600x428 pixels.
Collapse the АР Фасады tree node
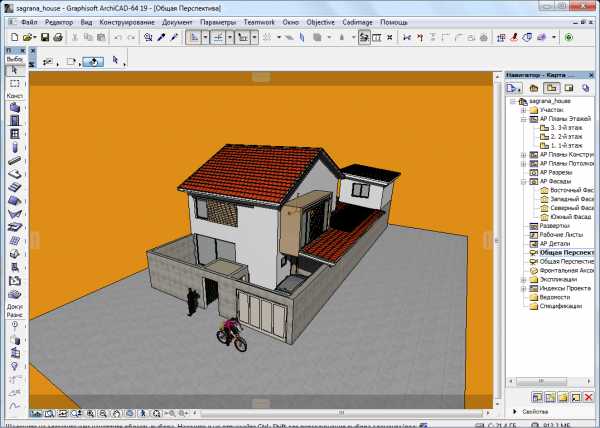523,182
